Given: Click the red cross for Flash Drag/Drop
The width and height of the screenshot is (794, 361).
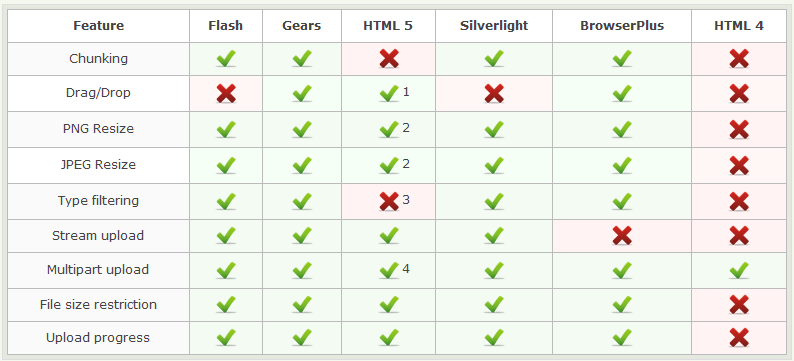Looking at the screenshot, I should coord(226,94).
